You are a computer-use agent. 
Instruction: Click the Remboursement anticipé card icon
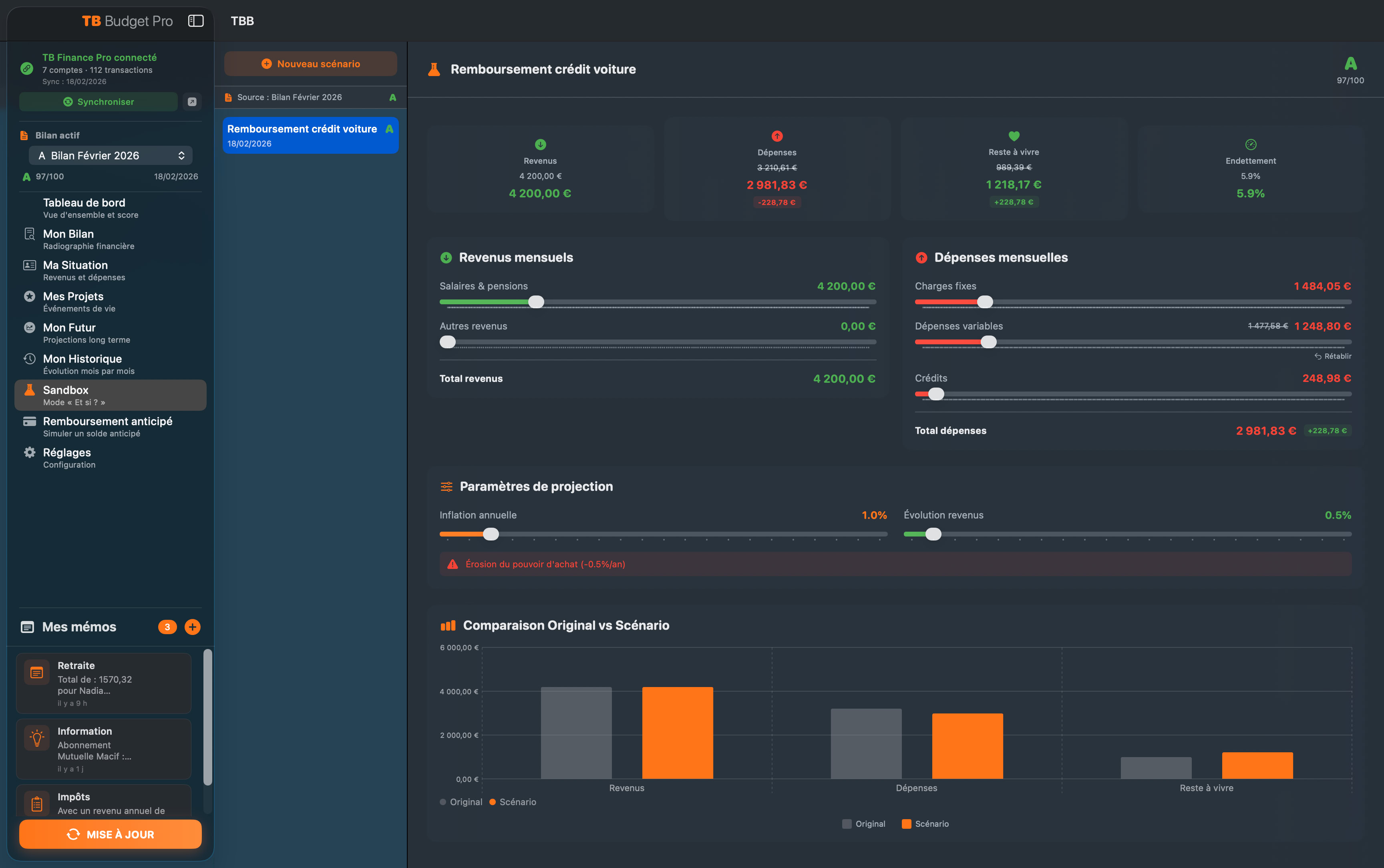(x=29, y=421)
